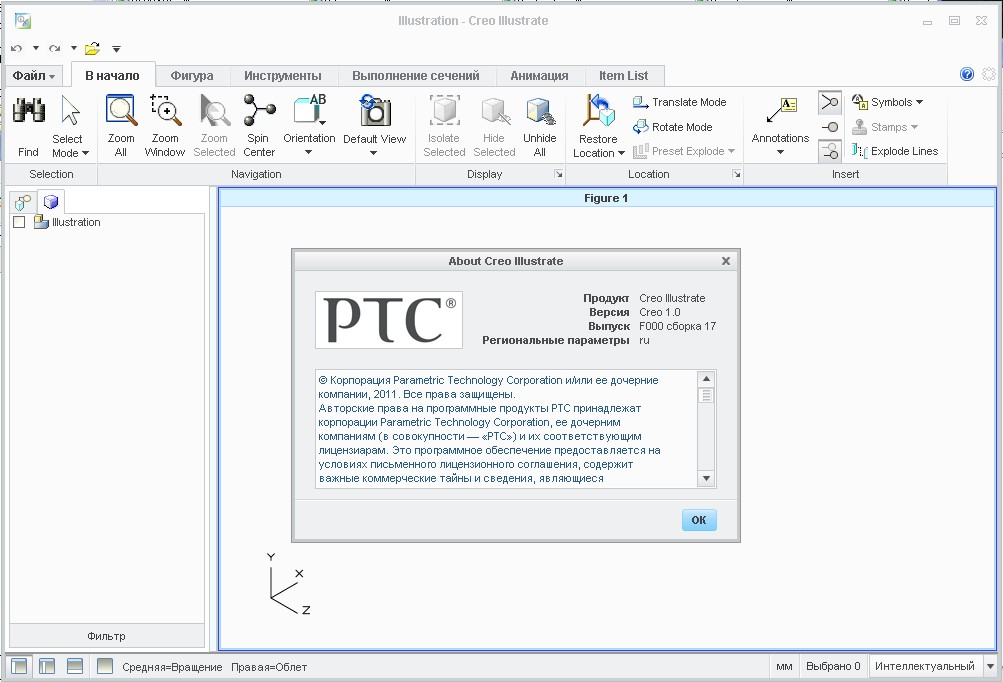Open the Анимация tab
The height and width of the screenshot is (682, 1003).
539,75
